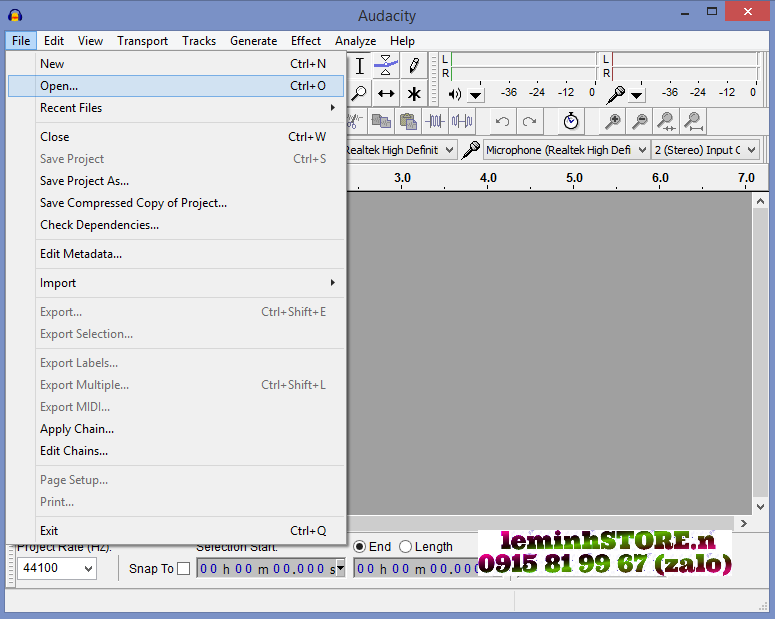Click the Audacity headphones title icon
The image size is (775, 619).
click(x=15, y=15)
